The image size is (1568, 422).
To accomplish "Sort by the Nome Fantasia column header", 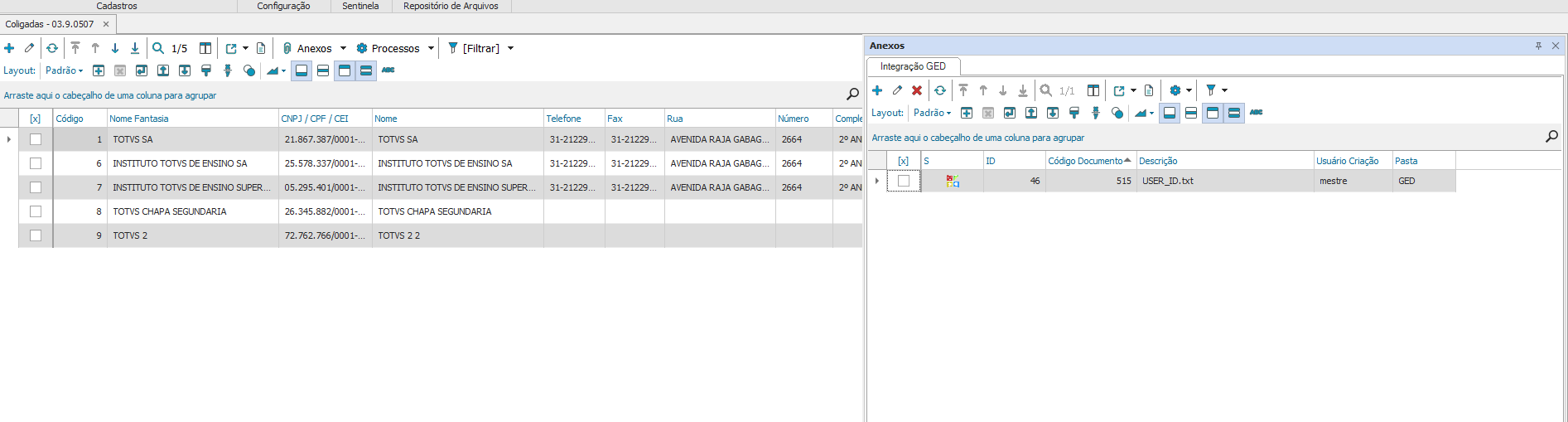I will click(x=192, y=119).
